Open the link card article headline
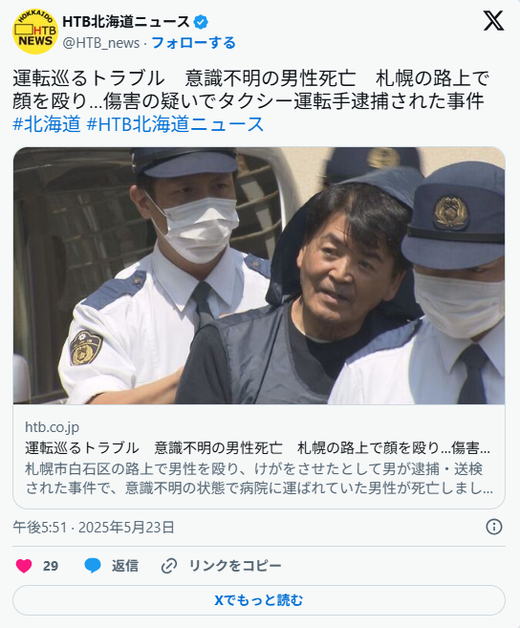The height and width of the screenshot is (628, 520). [258, 448]
